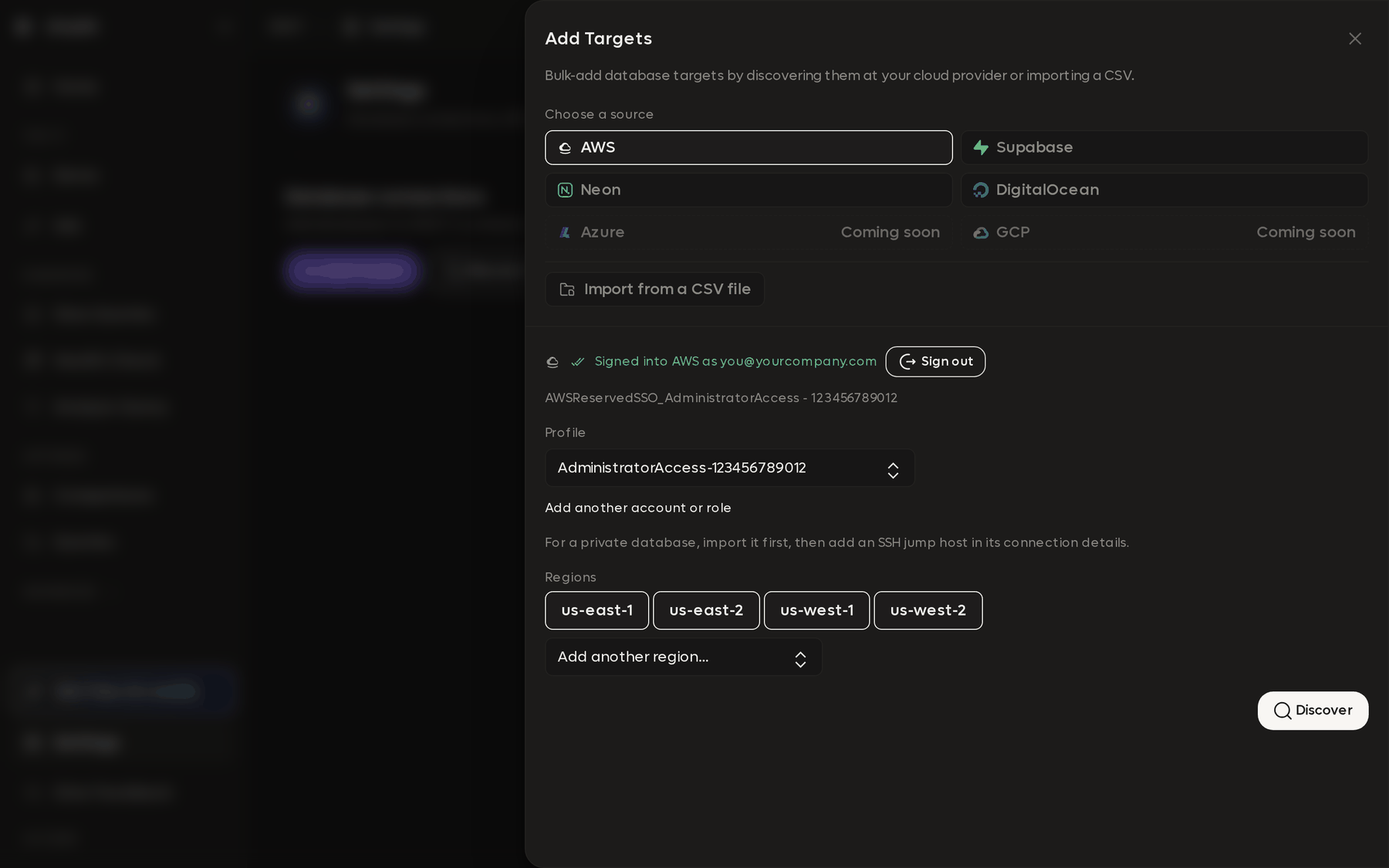The width and height of the screenshot is (1389, 868).
Task: Click the green signed-in checkmark icon
Action: [x=577, y=362]
